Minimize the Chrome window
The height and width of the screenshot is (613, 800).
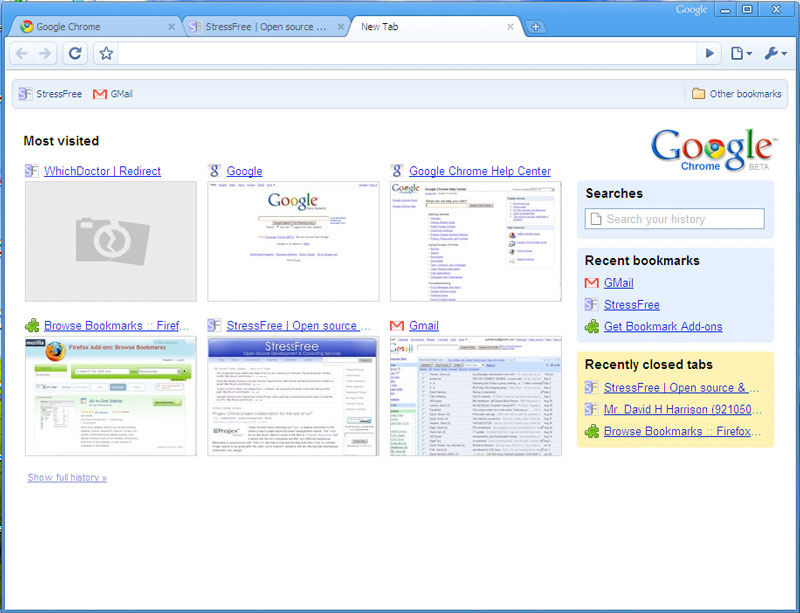click(726, 10)
